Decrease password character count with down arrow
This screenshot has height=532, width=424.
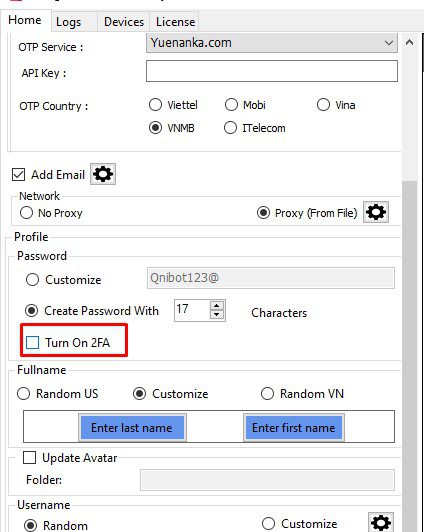pos(217,315)
